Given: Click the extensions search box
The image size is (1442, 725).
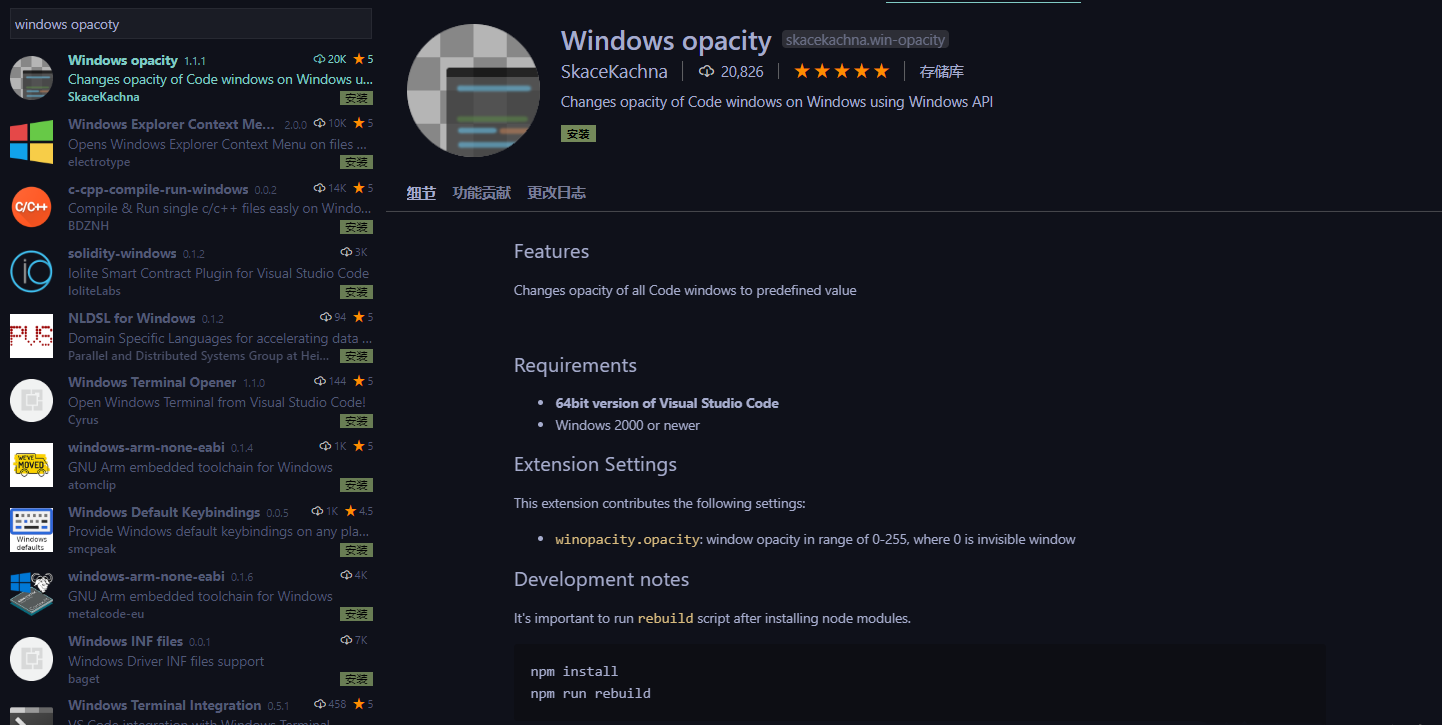Looking at the screenshot, I should (190, 23).
